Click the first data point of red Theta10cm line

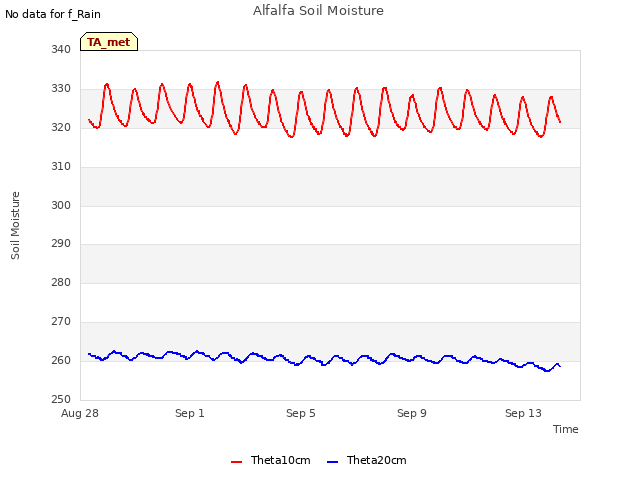[89, 120]
